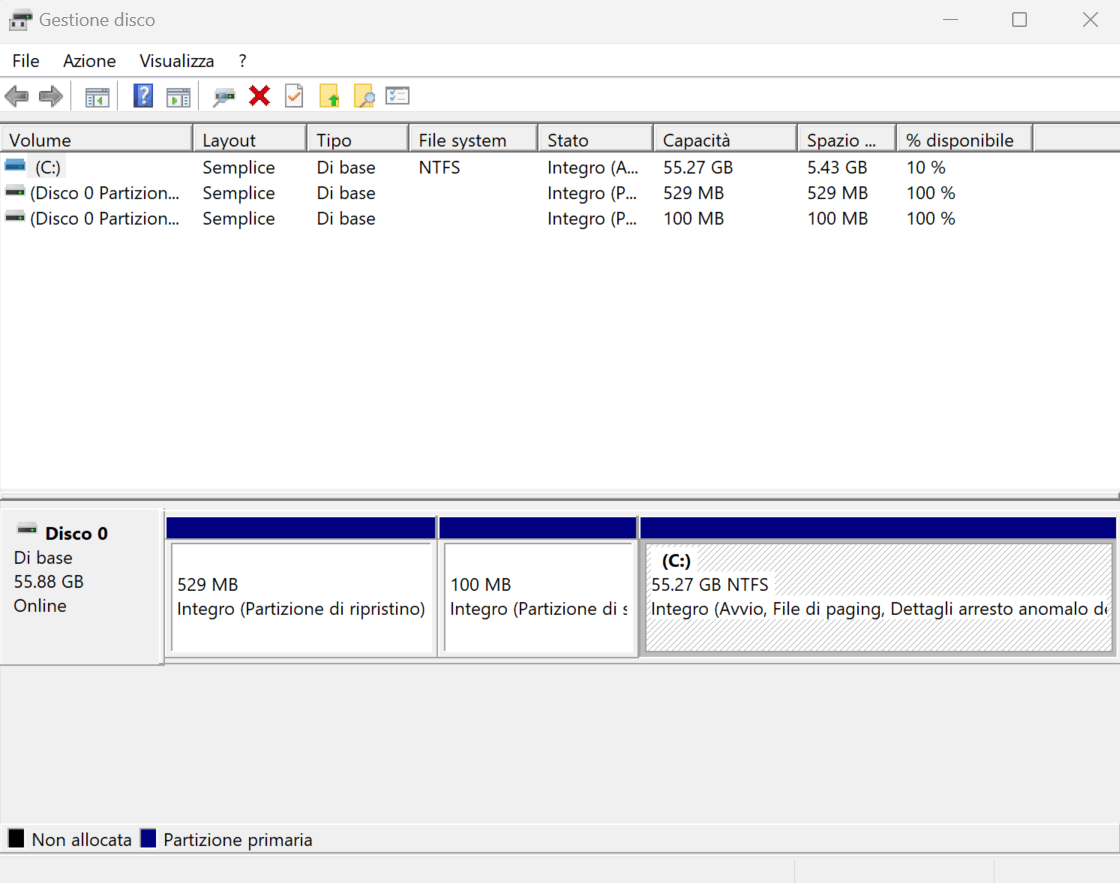The width and height of the screenshot is (1120, 883).
Task: Open the Azione menu
Action: click(89, 61)
